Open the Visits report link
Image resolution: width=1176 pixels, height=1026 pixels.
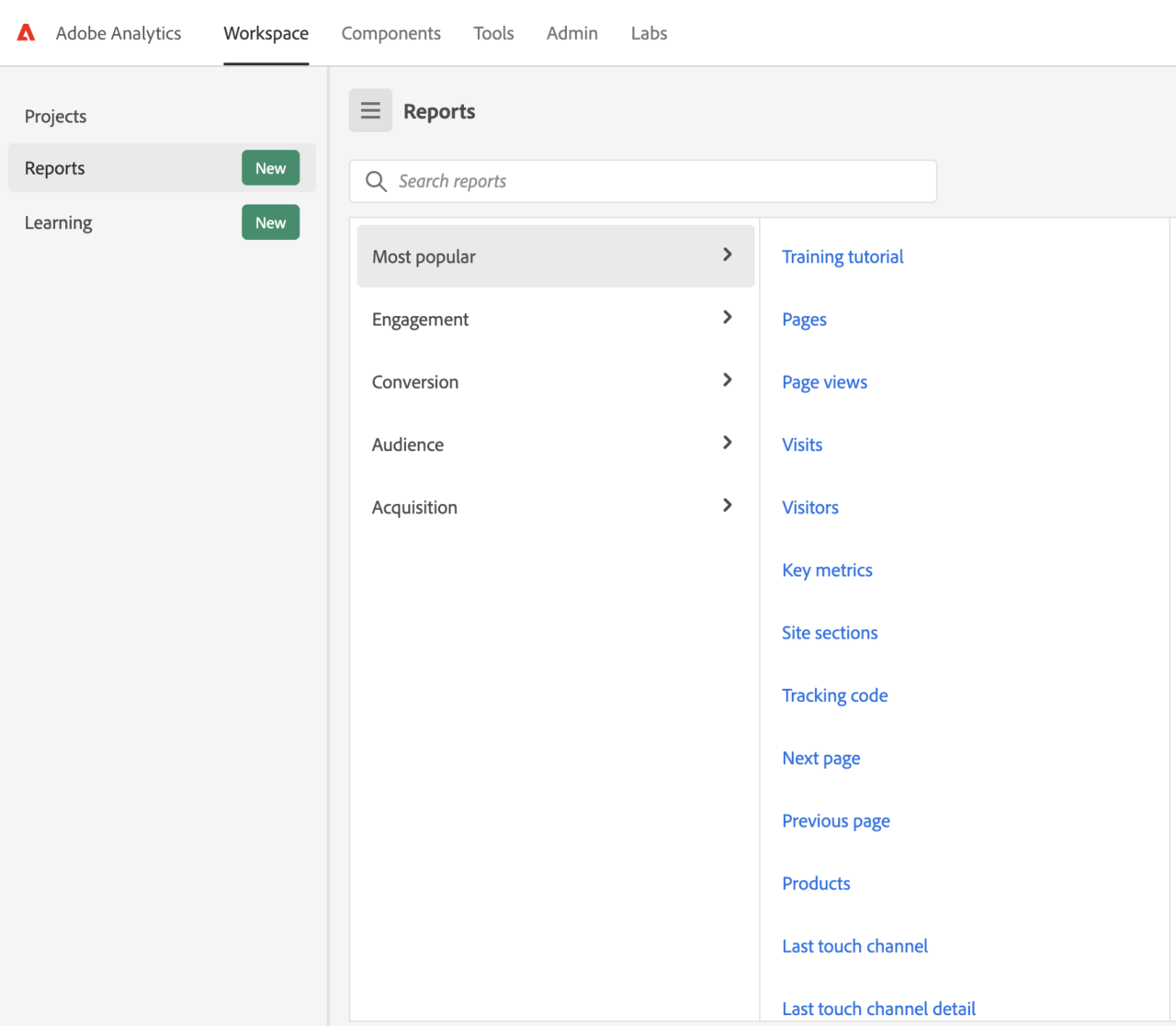(802, 445)
